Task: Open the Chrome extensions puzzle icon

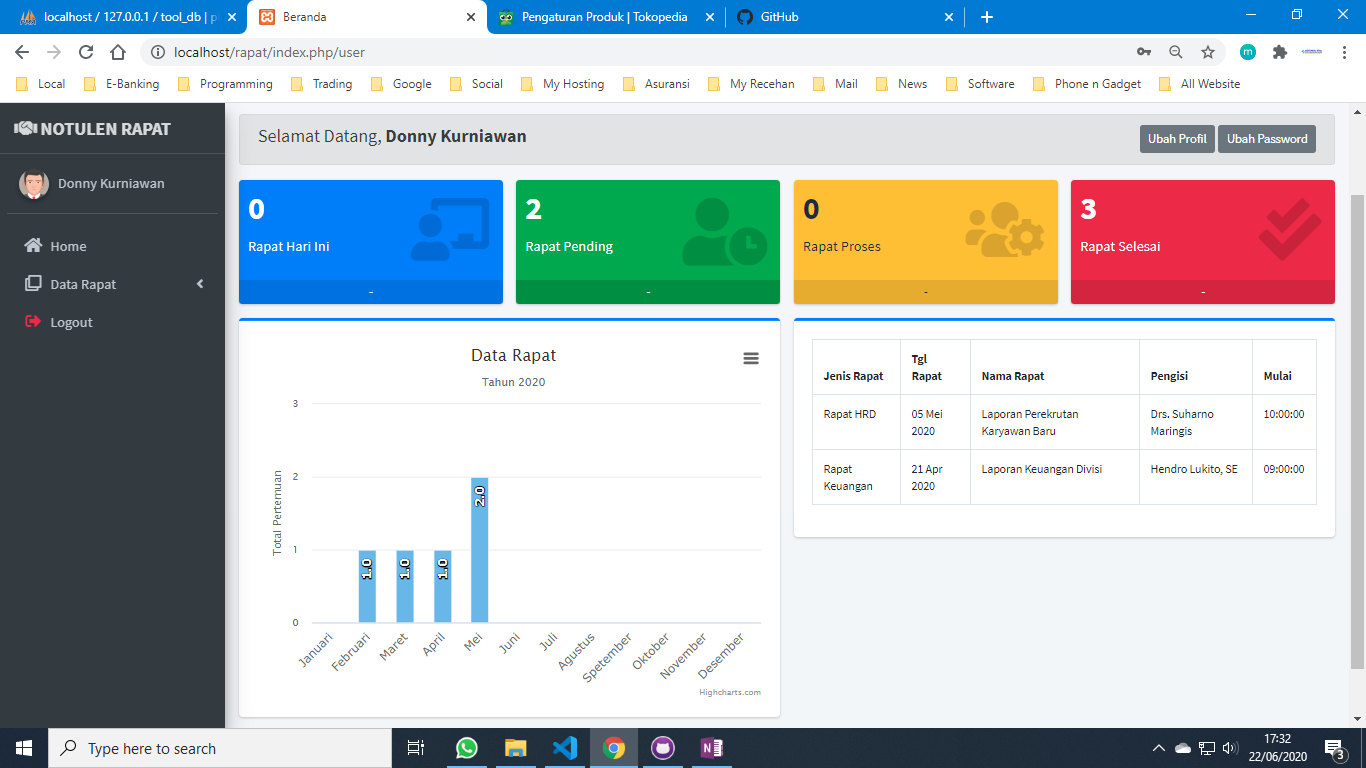Action: [x=1279, y=52]
